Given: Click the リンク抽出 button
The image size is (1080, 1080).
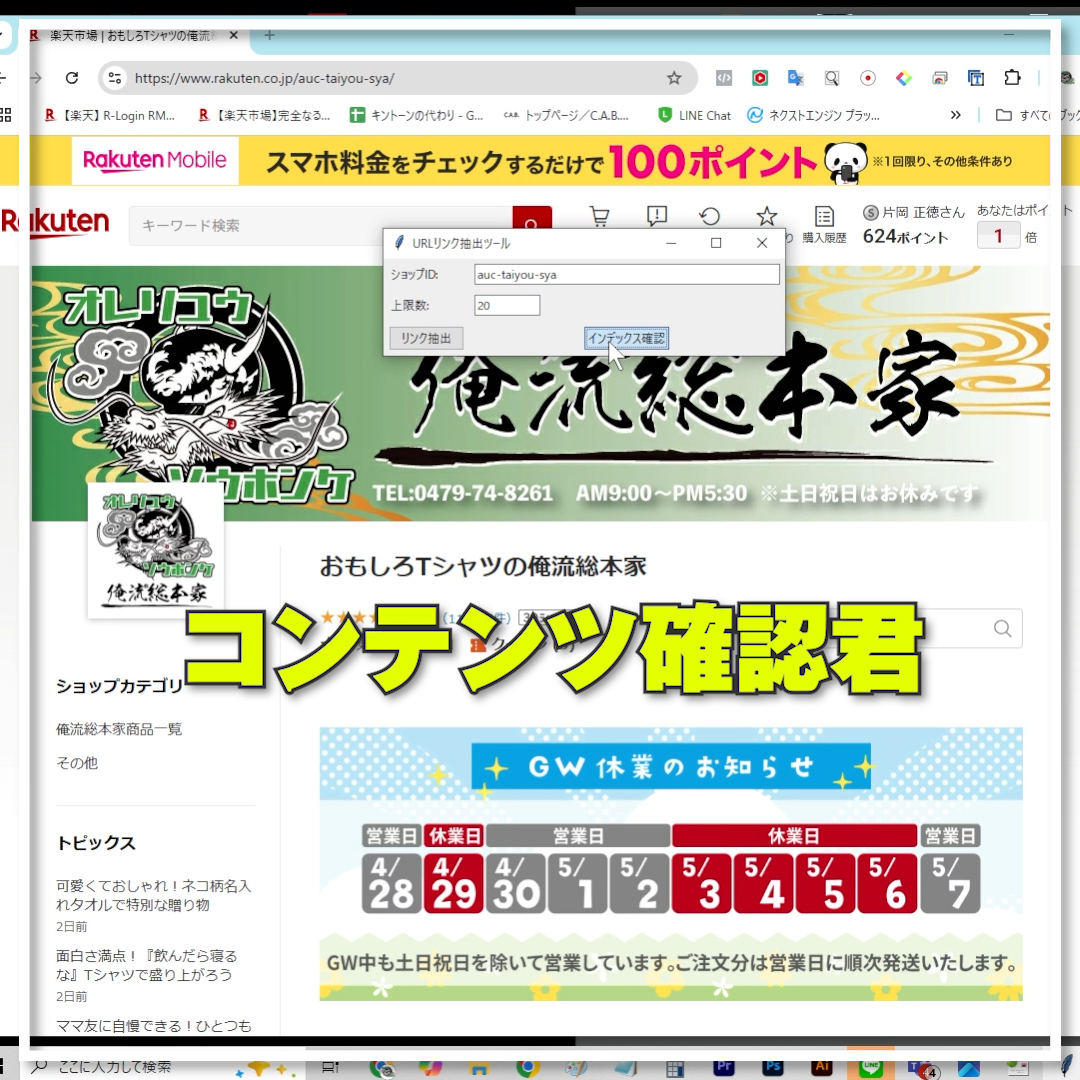Looking at the screenshot, I should (426, 338).
